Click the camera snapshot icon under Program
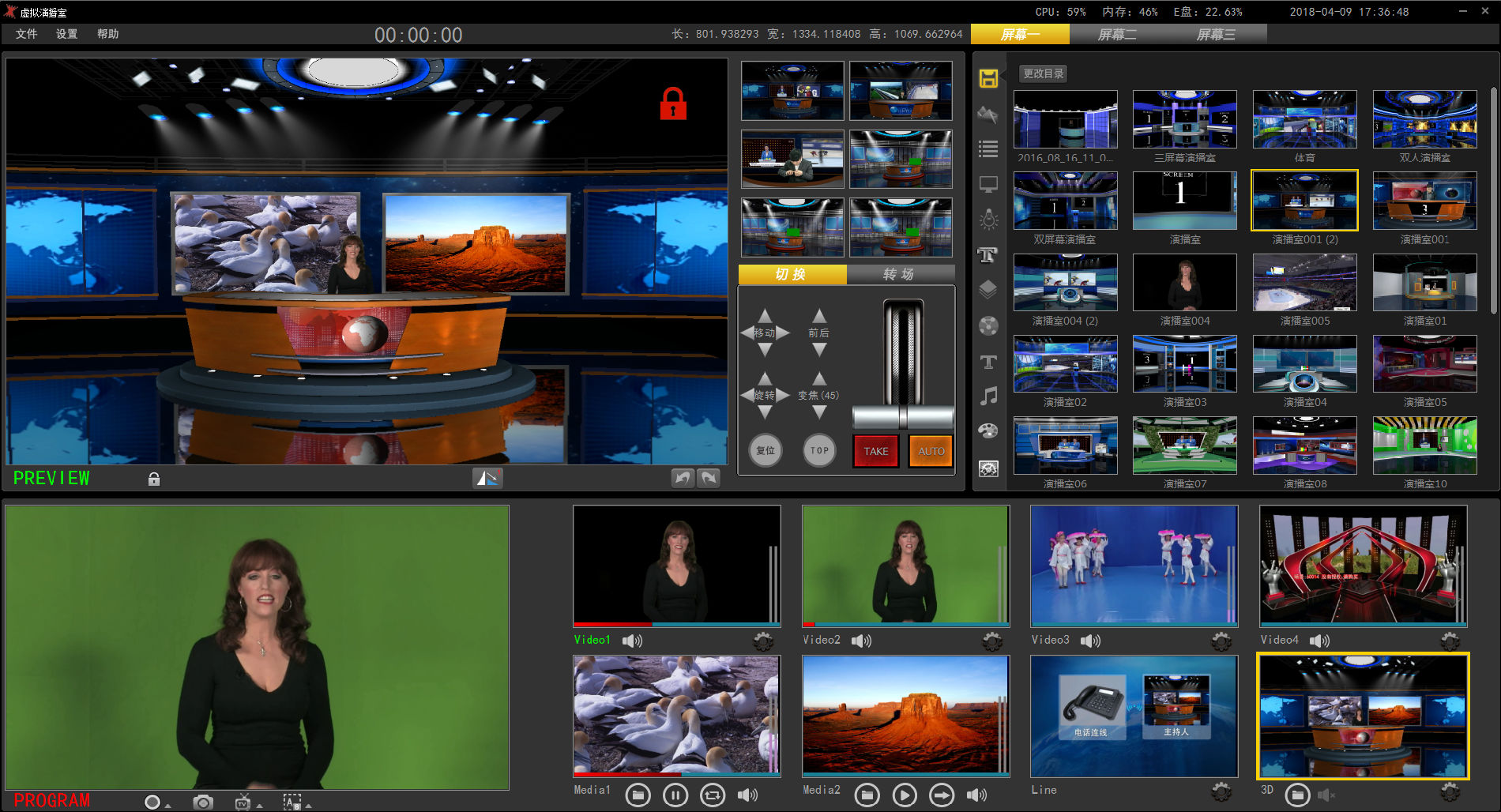 point(203,802)
